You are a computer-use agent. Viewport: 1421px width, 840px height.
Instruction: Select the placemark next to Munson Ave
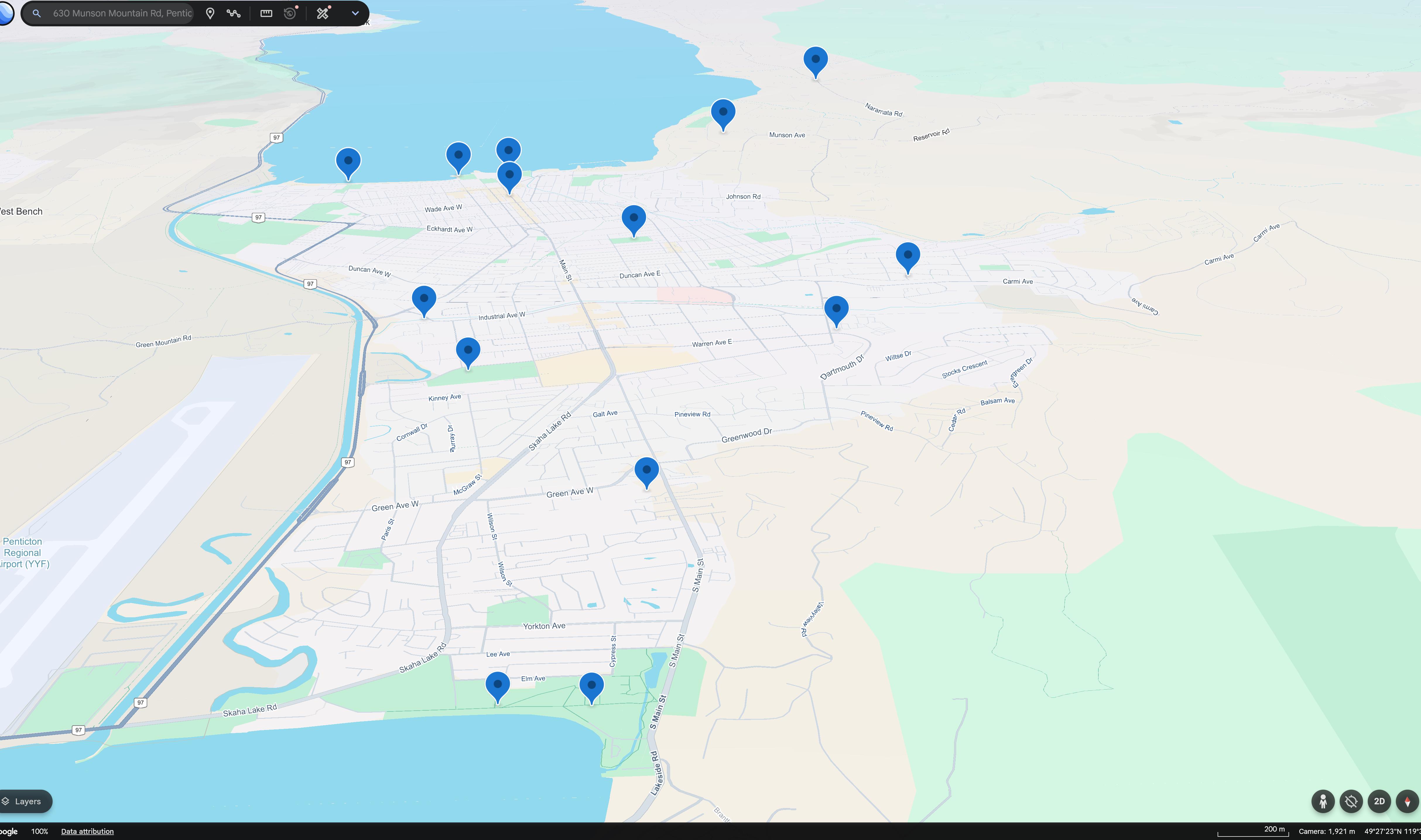click(723, 112)
